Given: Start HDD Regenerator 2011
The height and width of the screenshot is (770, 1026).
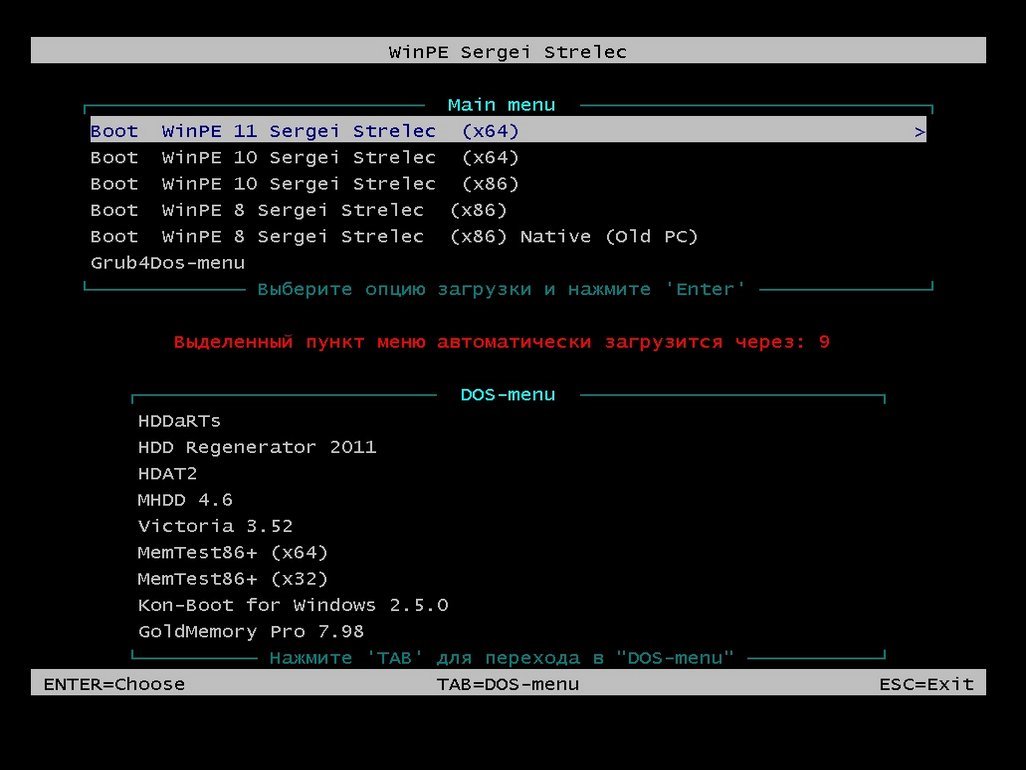Looking at the screenshot, I should (x=257, y=447).
